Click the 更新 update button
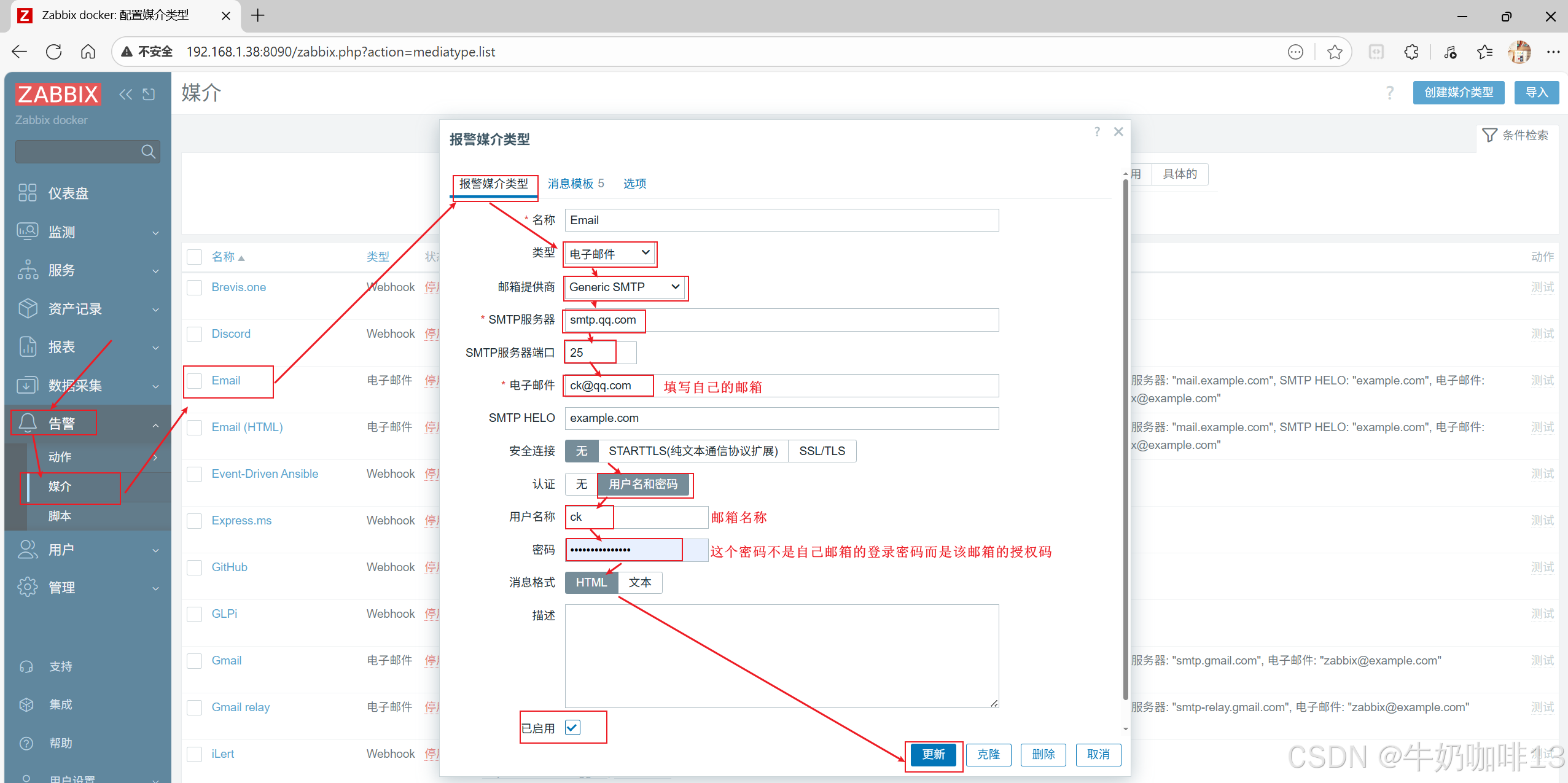This screenshot has height=783, width=1568. coord(933,754)
